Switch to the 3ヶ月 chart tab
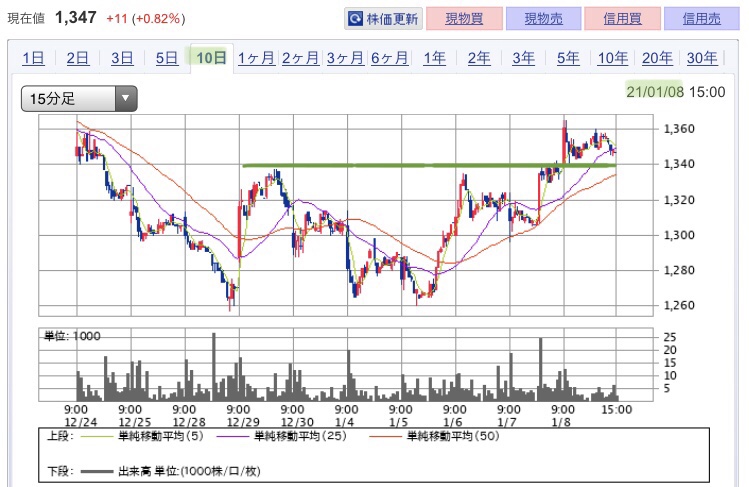This screenshot has height=487, width=749. (345, 58)
